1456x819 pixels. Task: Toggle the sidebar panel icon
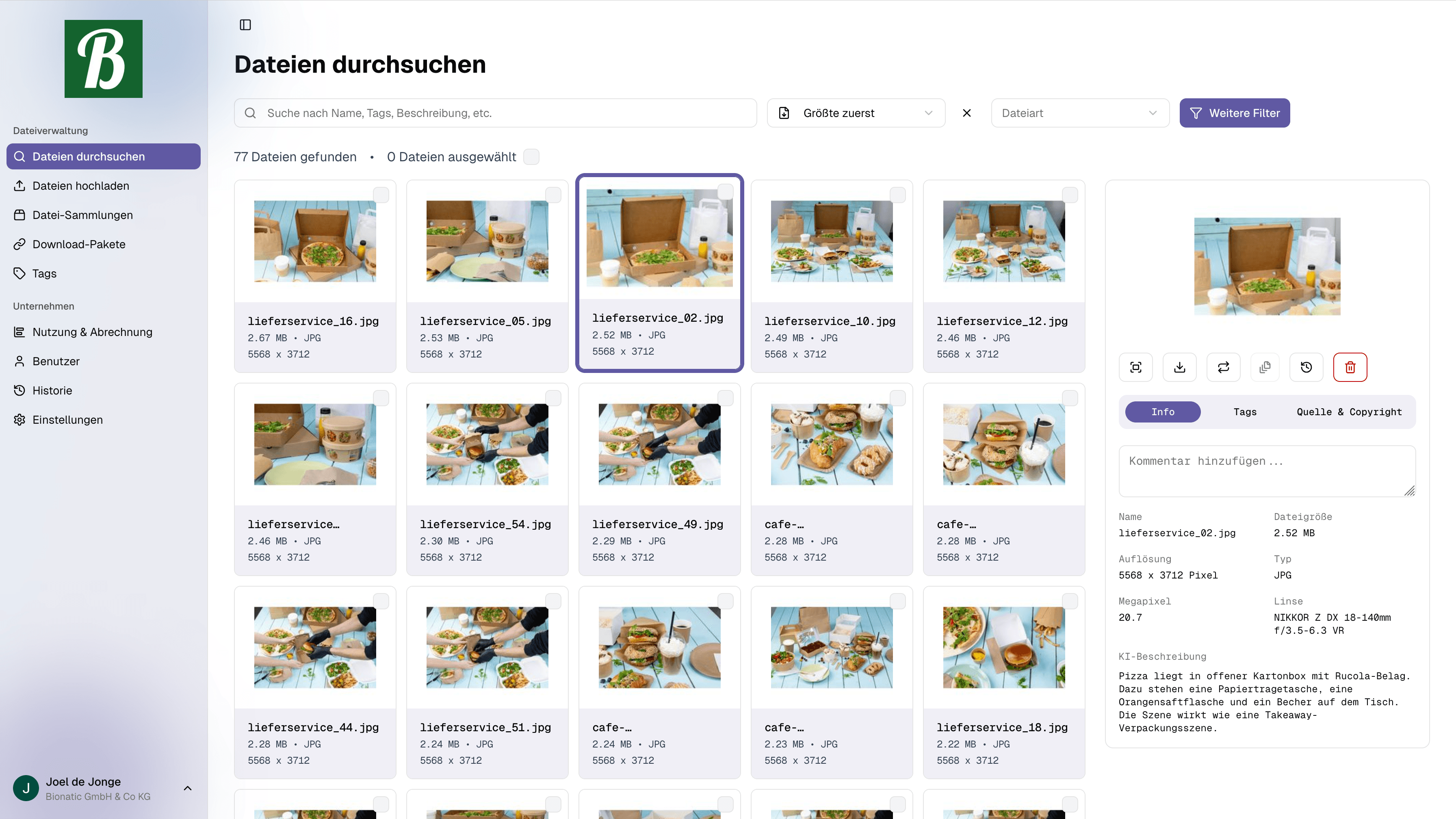click(x=245, y=25)
